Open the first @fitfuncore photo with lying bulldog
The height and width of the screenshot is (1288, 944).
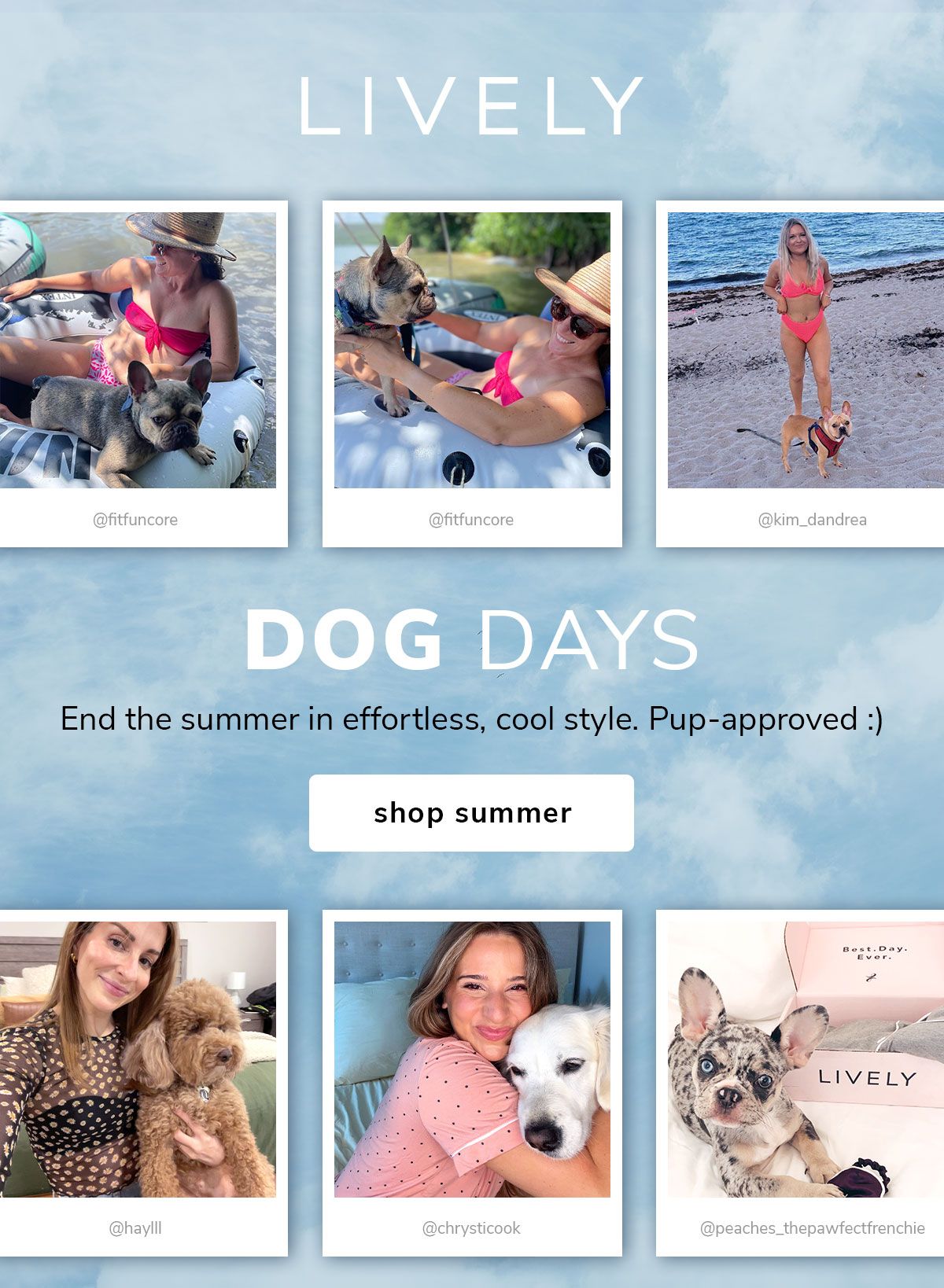point(138,350)
